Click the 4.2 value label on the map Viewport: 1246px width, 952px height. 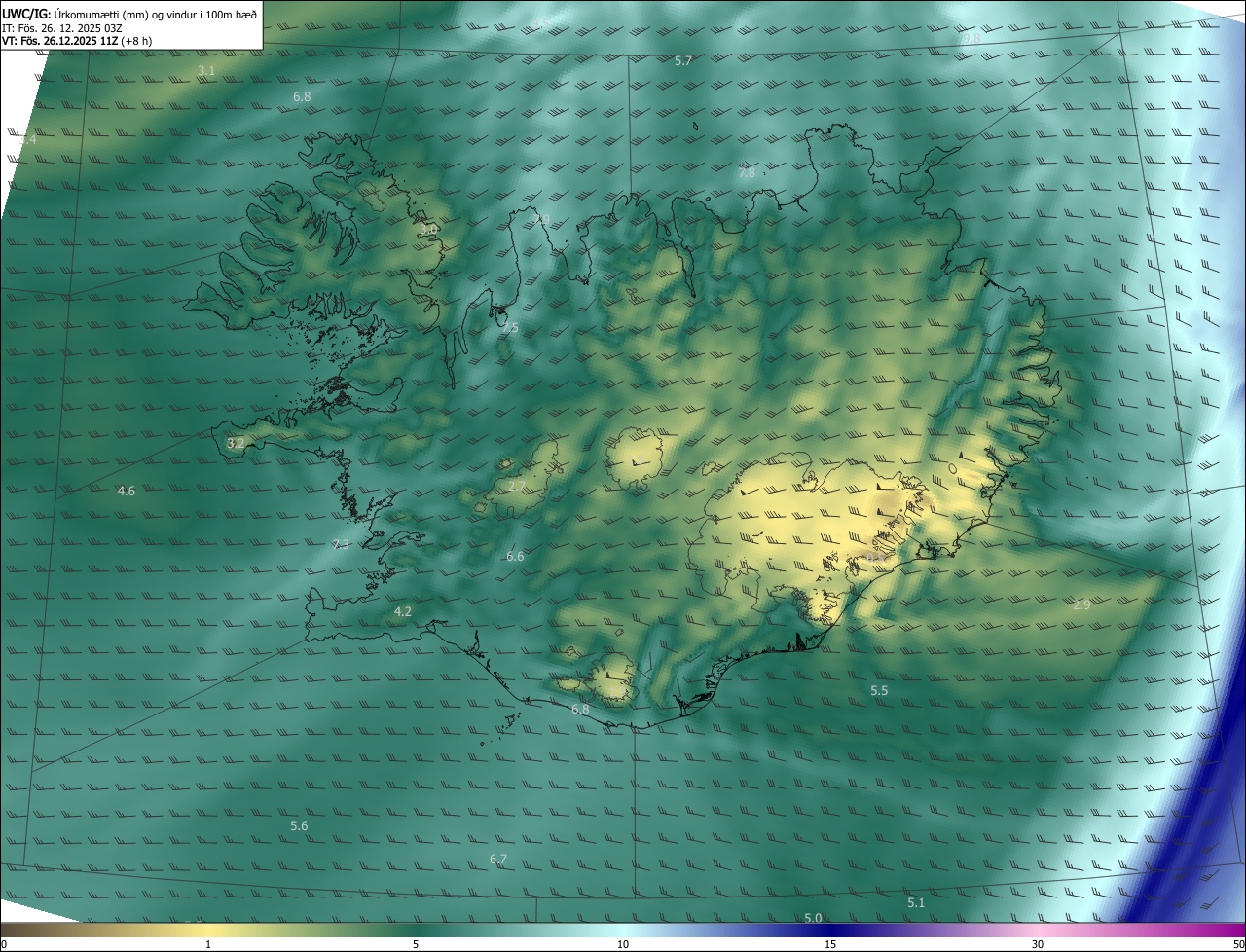pyautogui.click(x=403, y=612)
